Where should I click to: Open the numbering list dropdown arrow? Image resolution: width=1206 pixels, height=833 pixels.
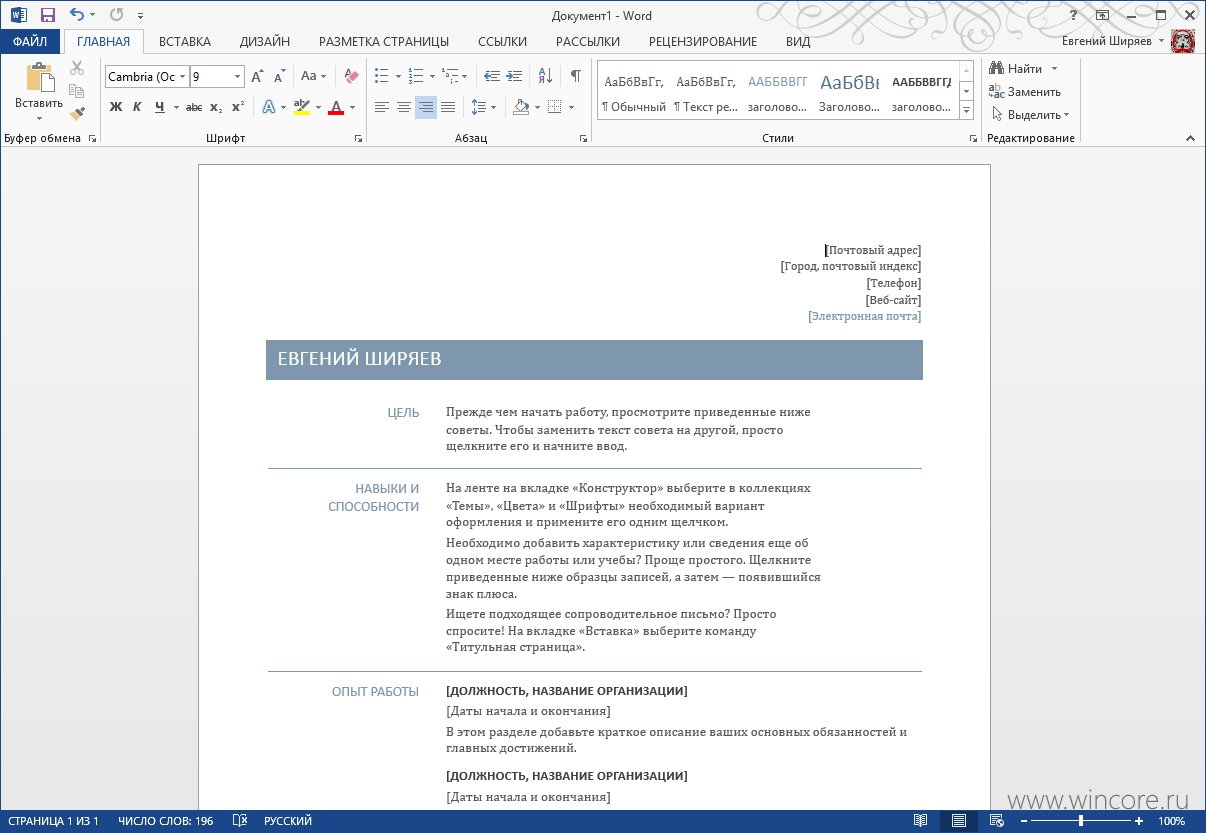click(432, 76)
